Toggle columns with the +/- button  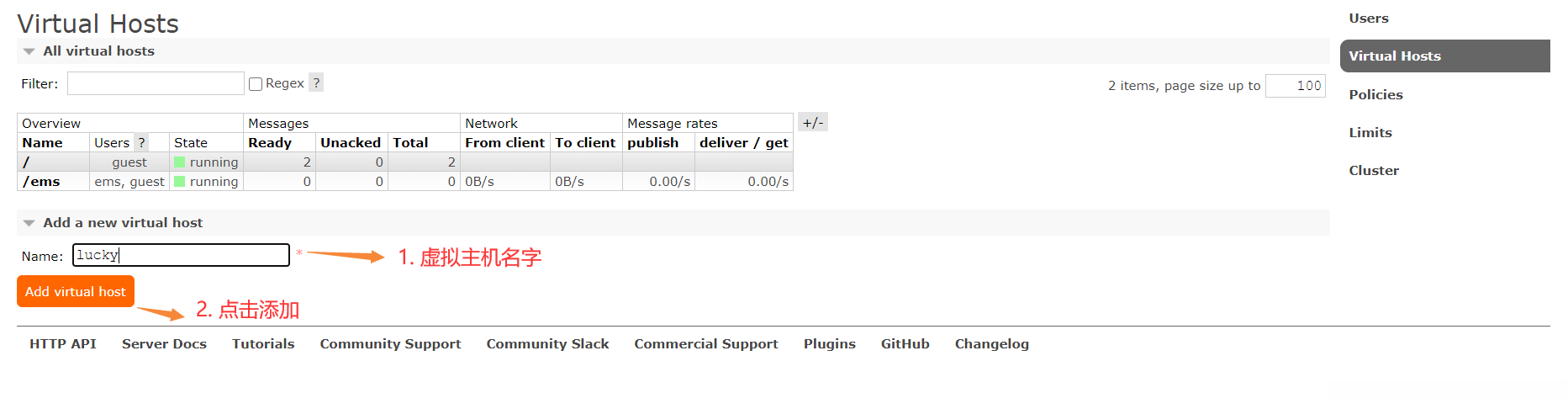pos(813,123)
